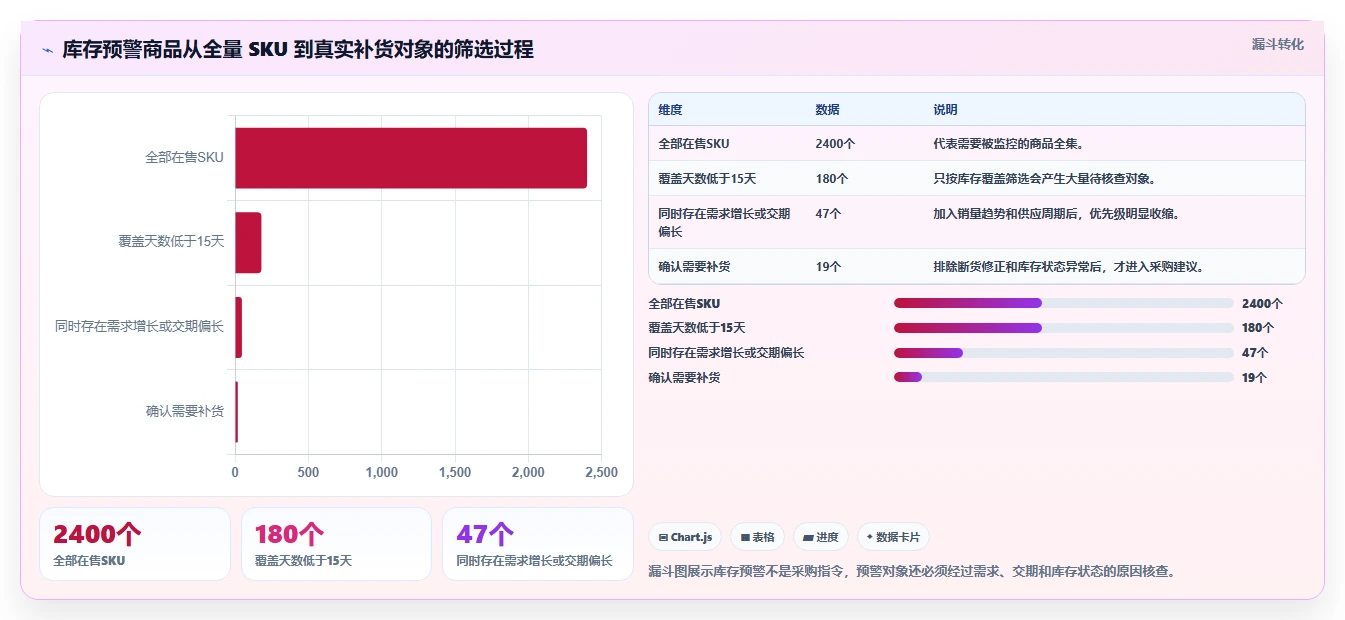Click the 数据 table column header
The width and height of the screenshot is (1345, 620).
tap(827, 109)
